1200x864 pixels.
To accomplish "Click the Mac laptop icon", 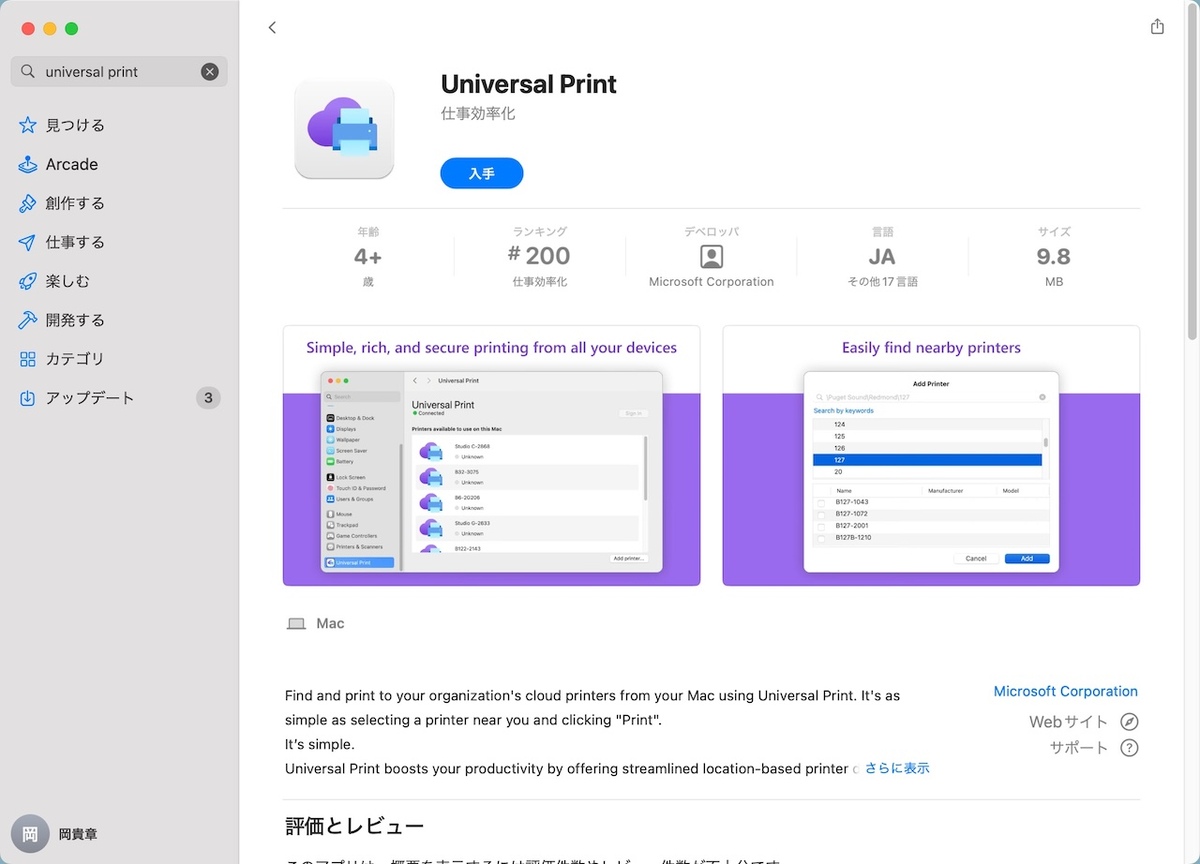I will (x=296, y=624).
